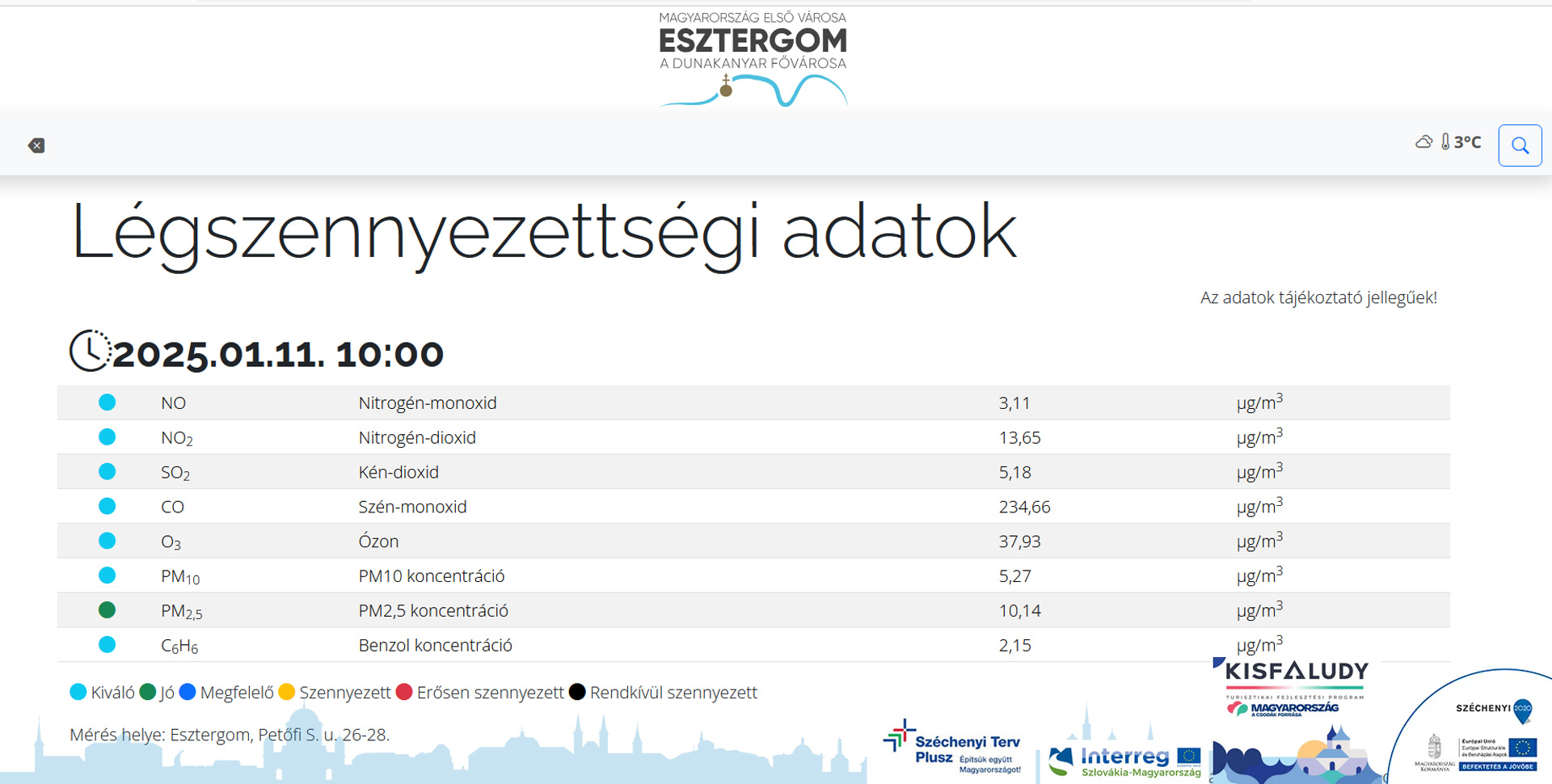
Task: Click the Légszennyezettségi adatok heading
Action: point(543,233)
